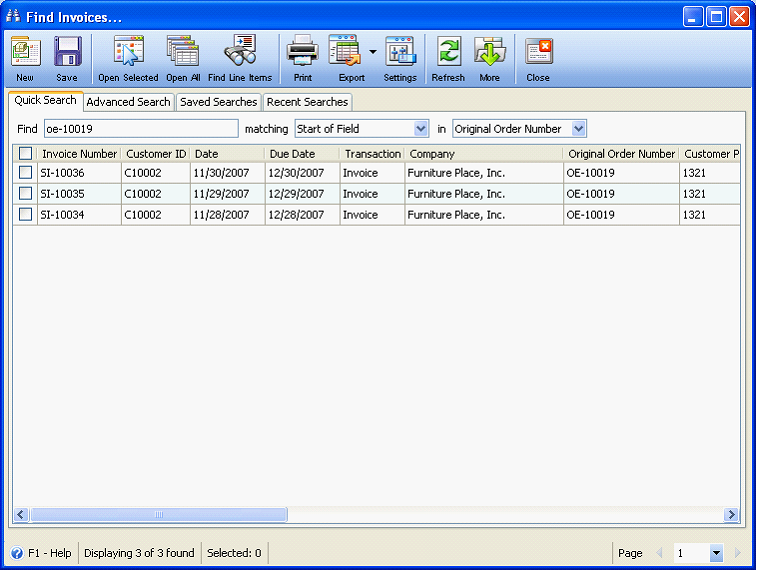
Task: Sort by Transaction column header
Action: [372, 153]
